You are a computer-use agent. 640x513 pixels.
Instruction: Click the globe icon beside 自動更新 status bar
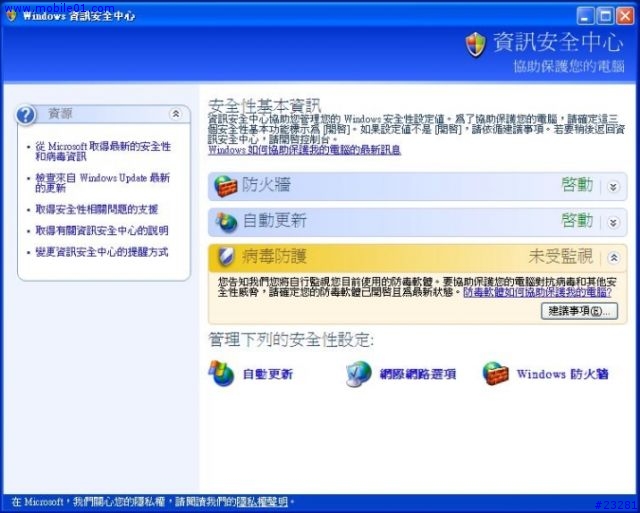[226, 222]
